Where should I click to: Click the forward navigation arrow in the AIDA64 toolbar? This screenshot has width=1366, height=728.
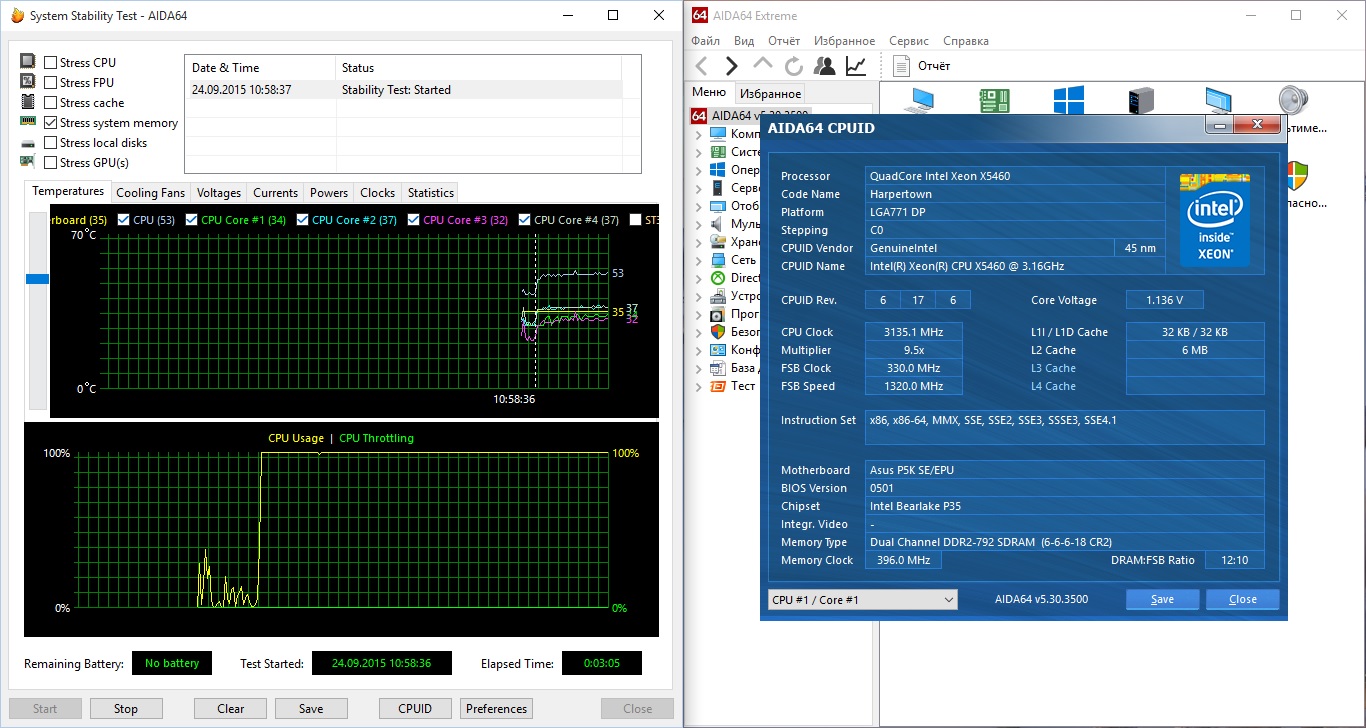pyautogui.click(x=731, y=66)
